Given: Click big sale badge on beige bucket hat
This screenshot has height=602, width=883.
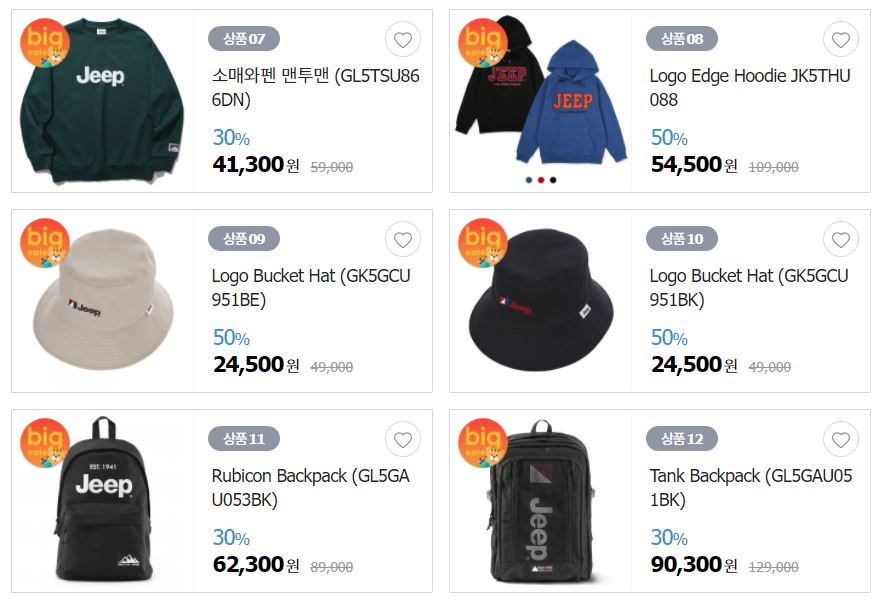Looking at the screenshot, I should [x=44, y=242].
